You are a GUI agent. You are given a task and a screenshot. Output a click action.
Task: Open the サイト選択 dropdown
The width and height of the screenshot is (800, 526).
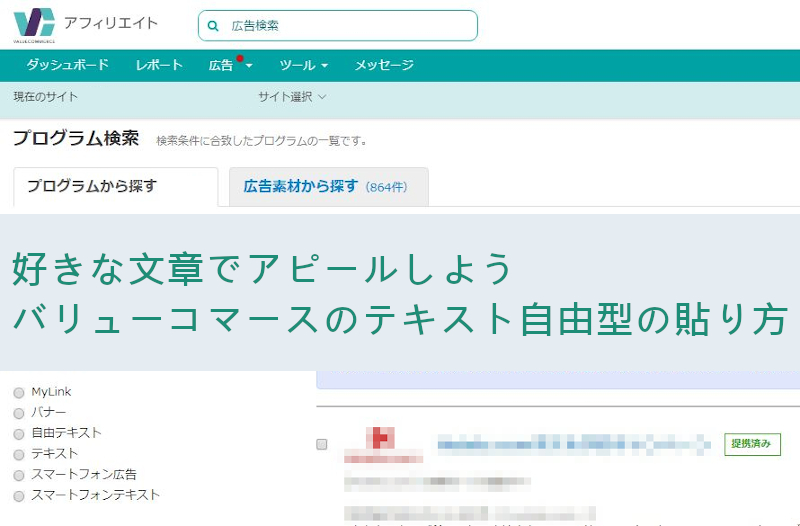(x=292, y=96)
